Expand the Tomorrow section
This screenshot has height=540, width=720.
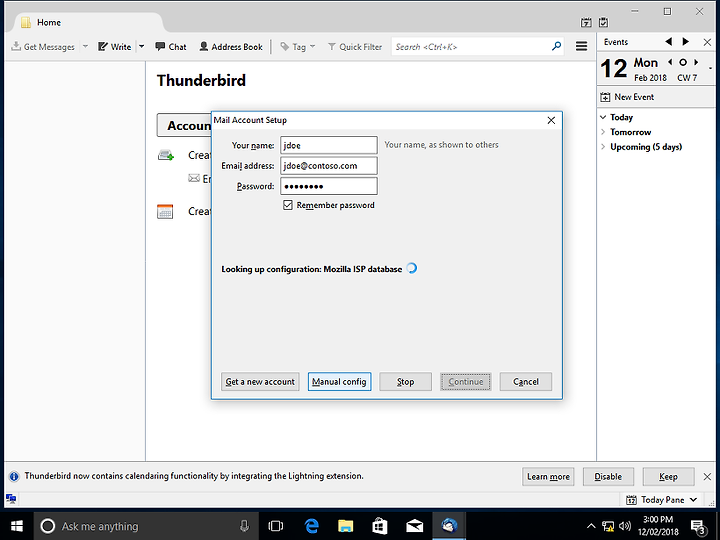[x=603, y=132]
